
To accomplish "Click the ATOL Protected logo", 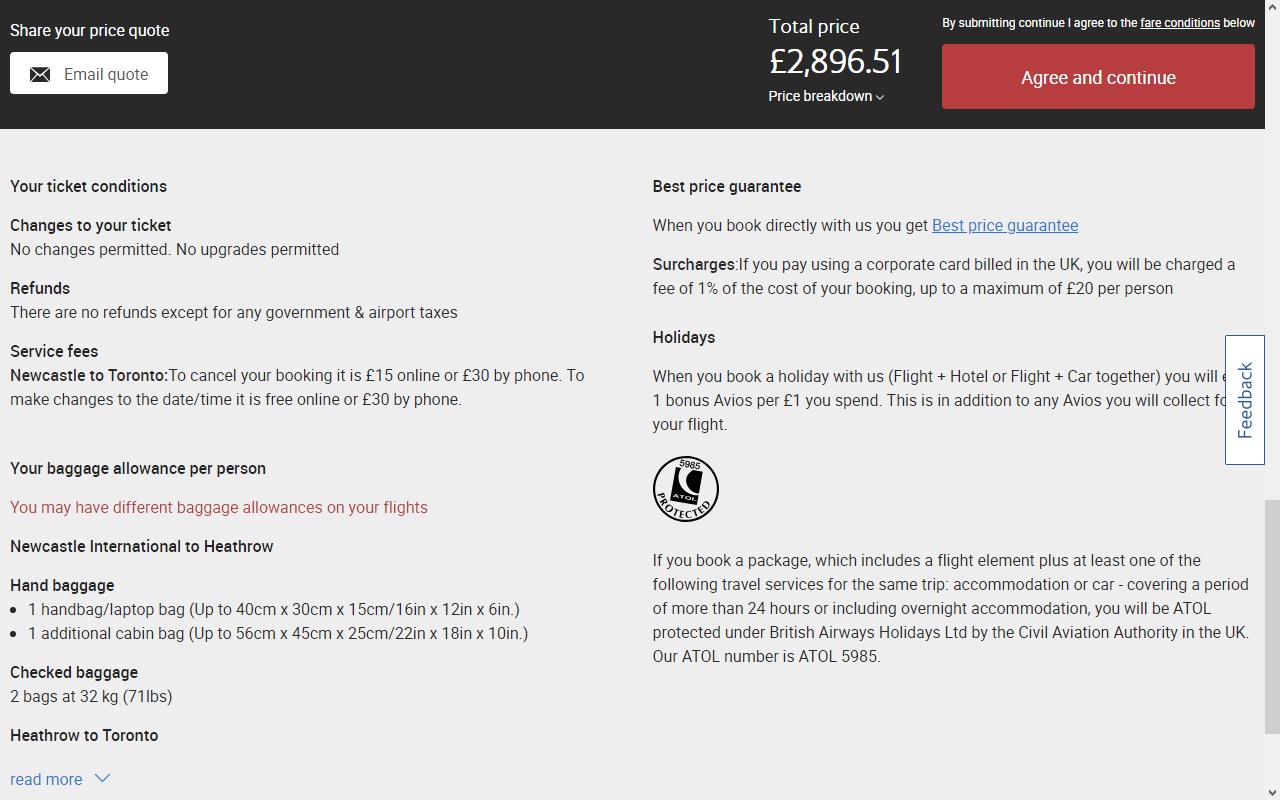I will click(x=686, y=489).
